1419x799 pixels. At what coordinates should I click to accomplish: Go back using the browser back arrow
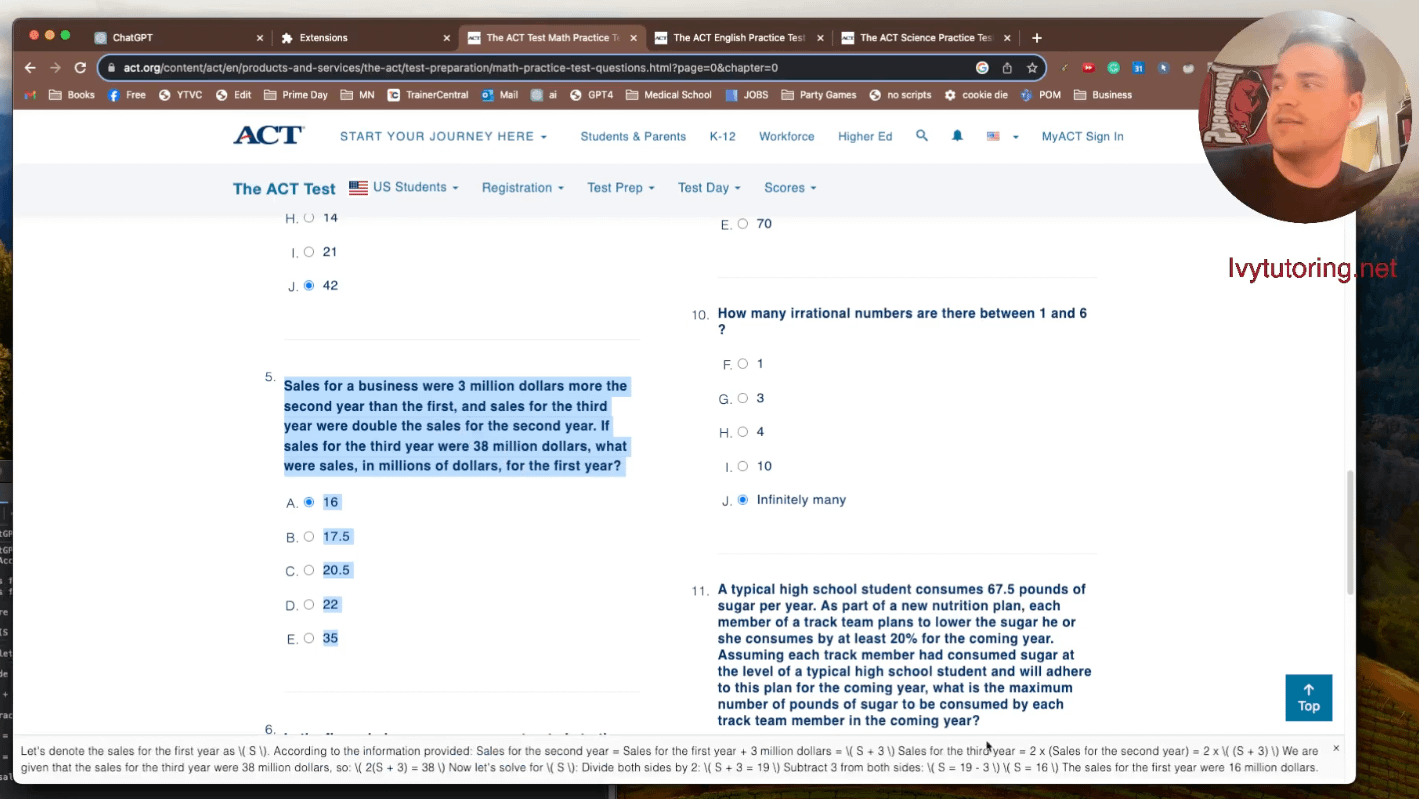point(30,68)
